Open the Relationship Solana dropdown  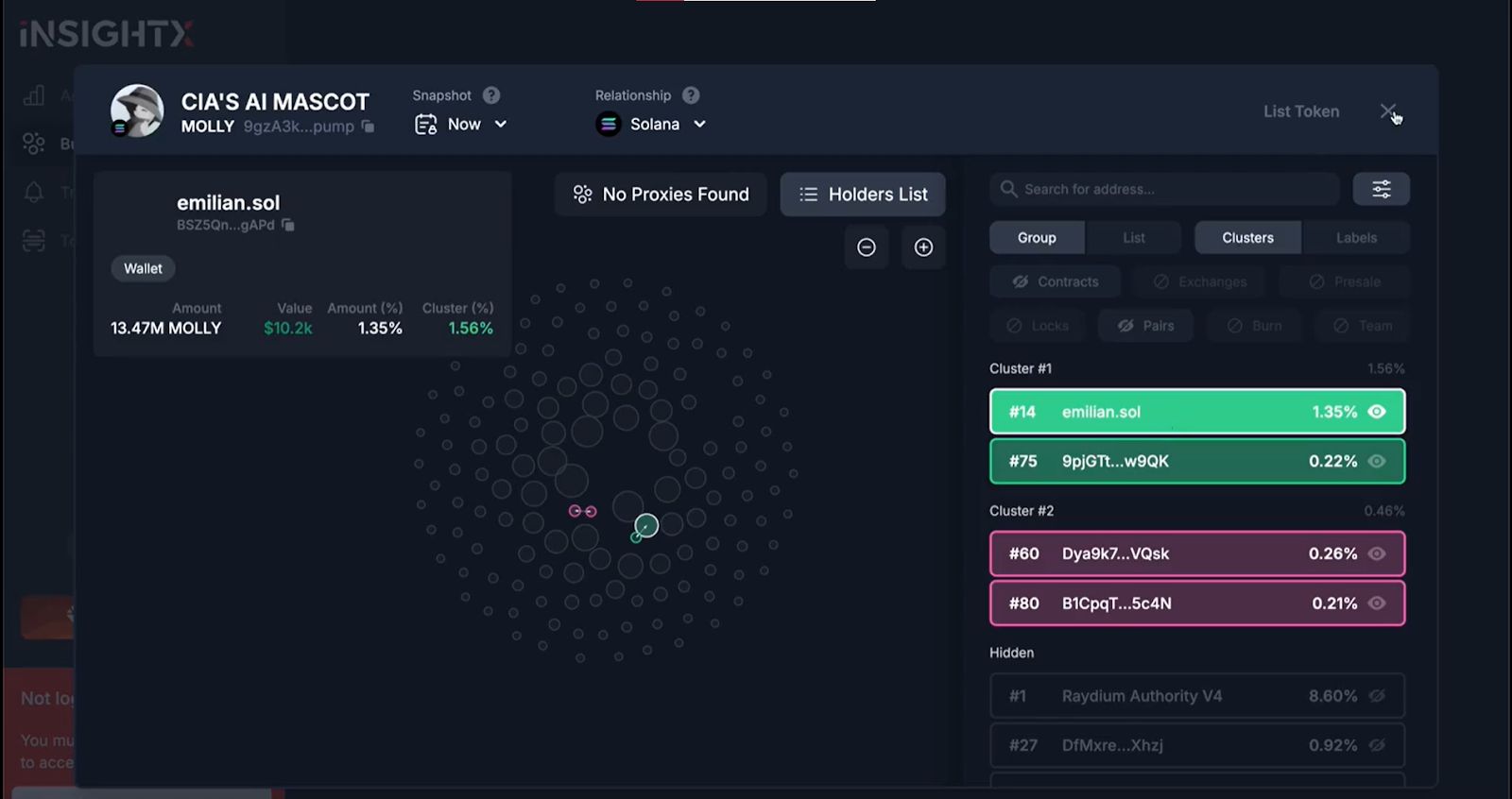point(652,124)
